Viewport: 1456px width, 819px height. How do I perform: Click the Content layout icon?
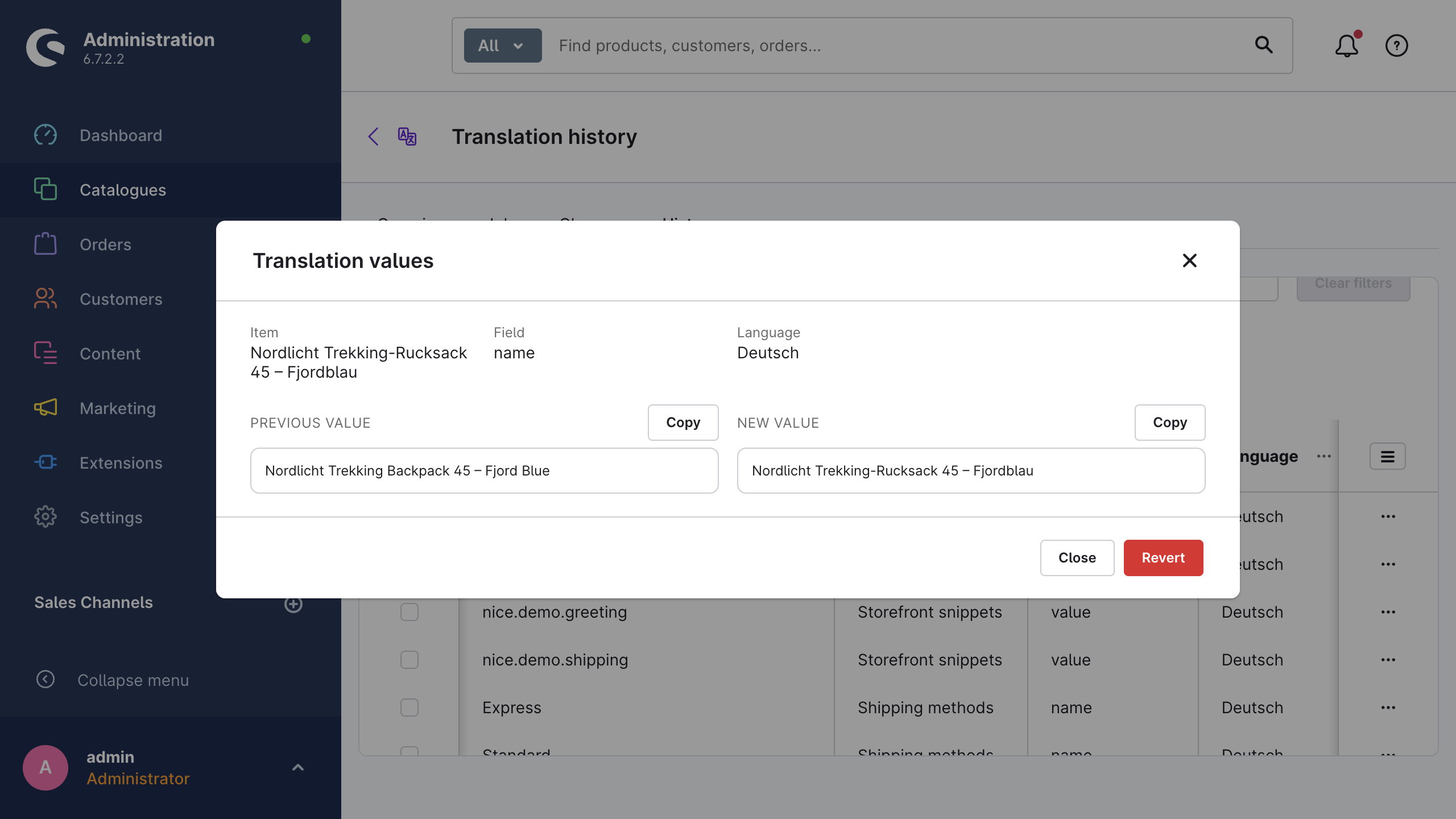(x=45, y=353)
